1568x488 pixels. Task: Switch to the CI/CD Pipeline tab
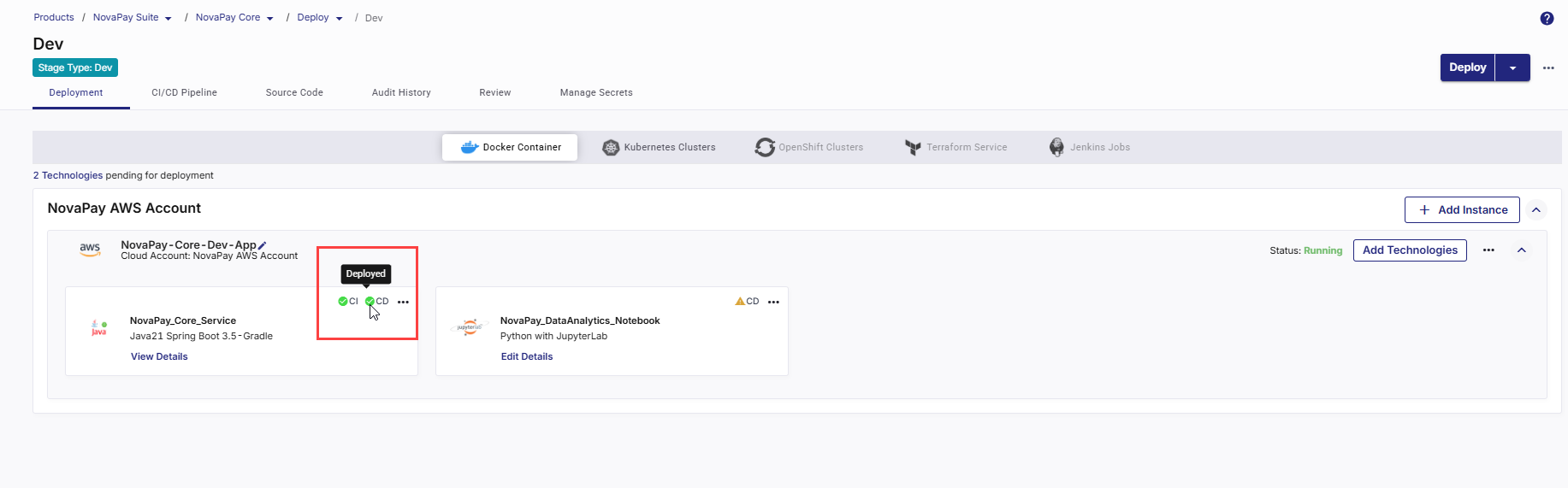pyautogui.click(x=184, y=92)
